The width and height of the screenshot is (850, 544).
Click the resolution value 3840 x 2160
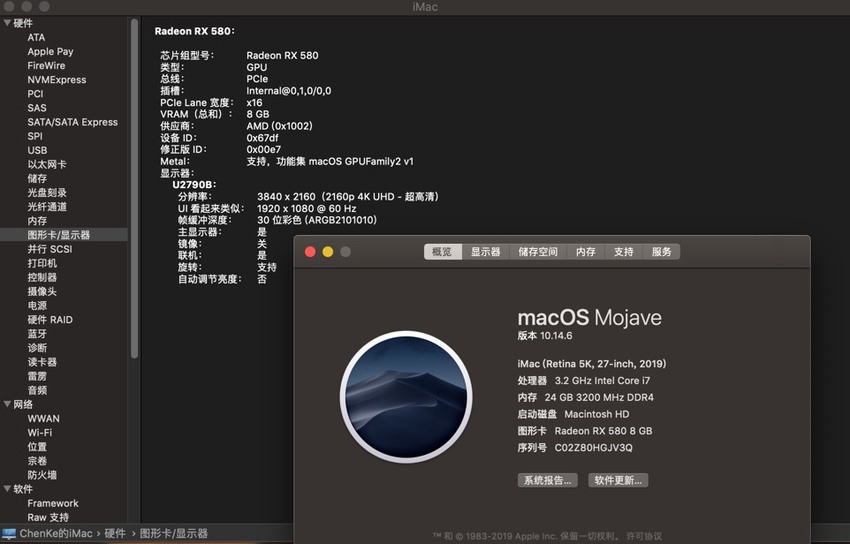286,197
